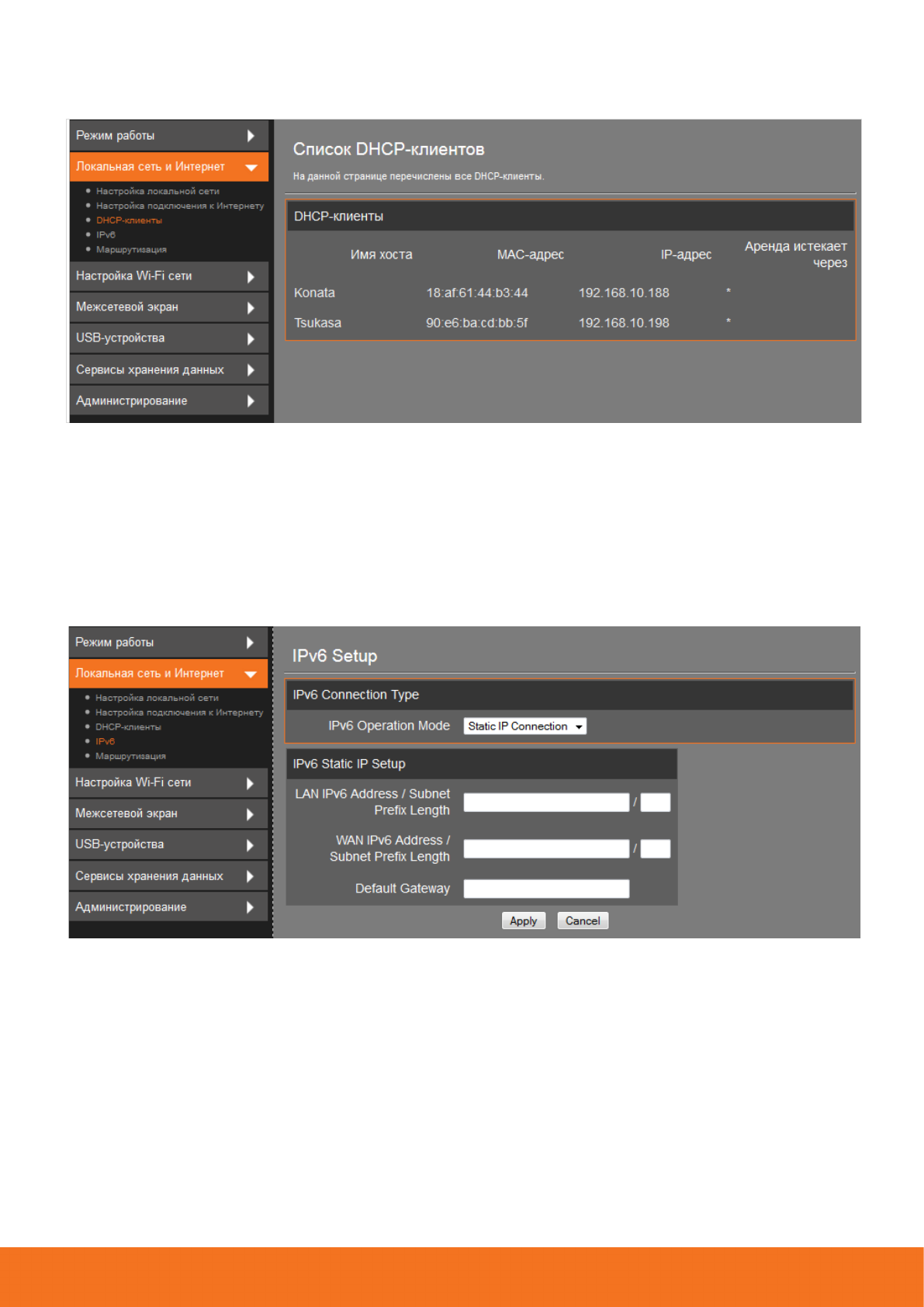
Task: Select the Konata host row in DHCP list
Action: (x=314, y=293)
